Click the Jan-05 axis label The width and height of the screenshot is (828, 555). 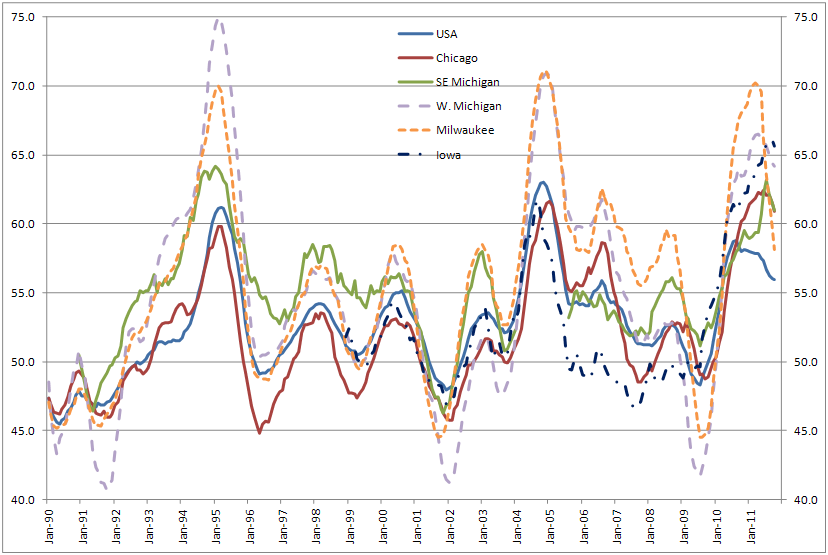pyautogui.click(x=550, y=526)
